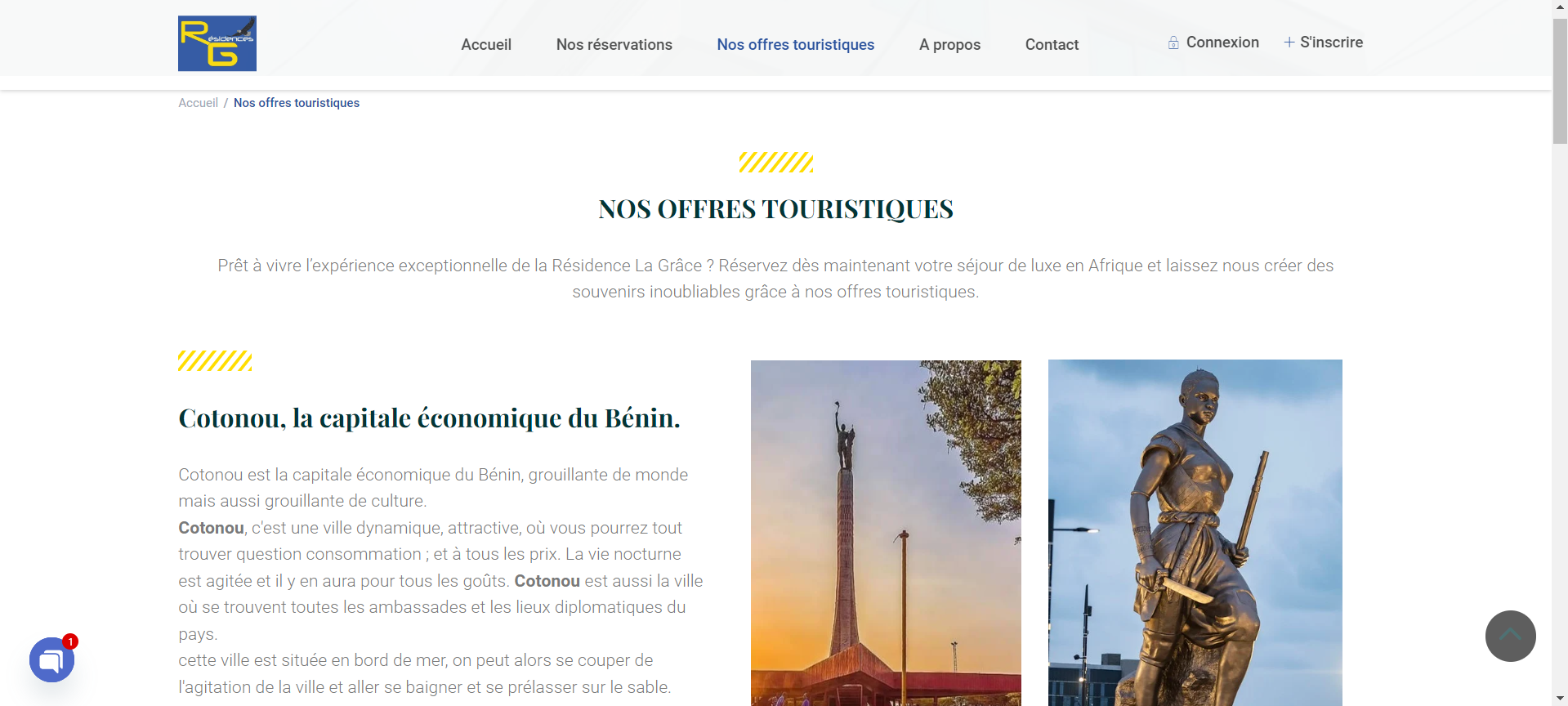Click the Connexion link
Screen dimensions: 1568x706
(x=1222, y=42)
